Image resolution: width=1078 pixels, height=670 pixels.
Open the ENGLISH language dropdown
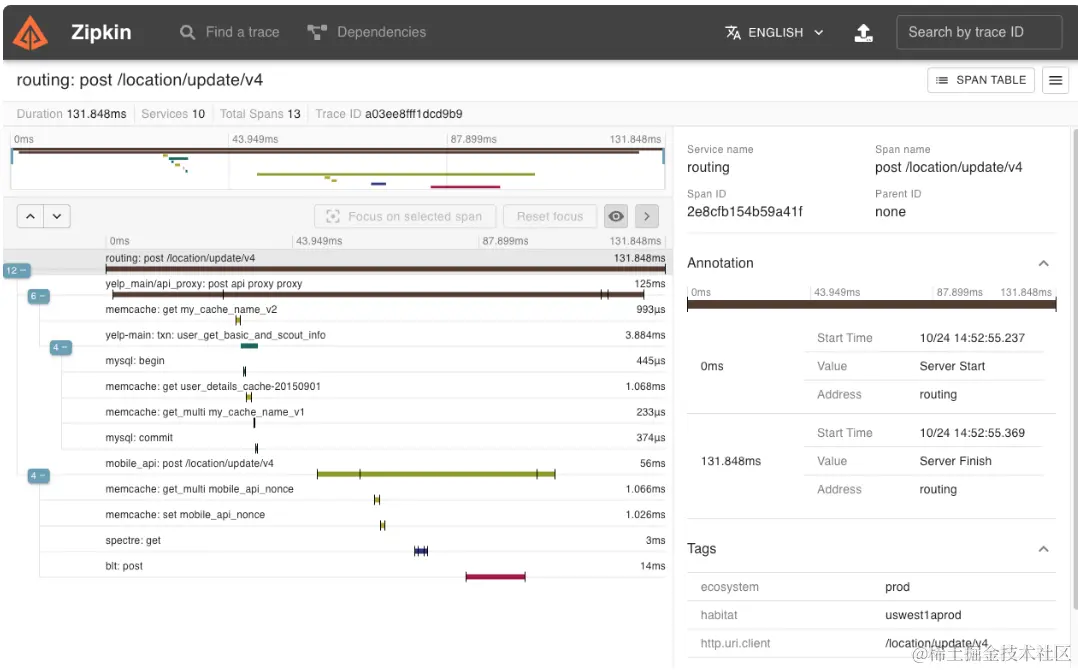pyautogui.click(x=774, y=32)
